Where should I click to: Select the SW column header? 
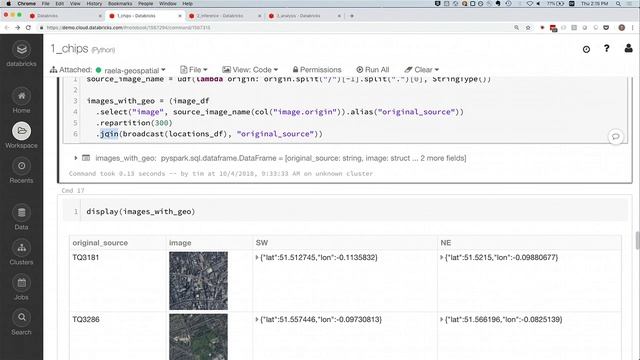click(x=262, y=243)
